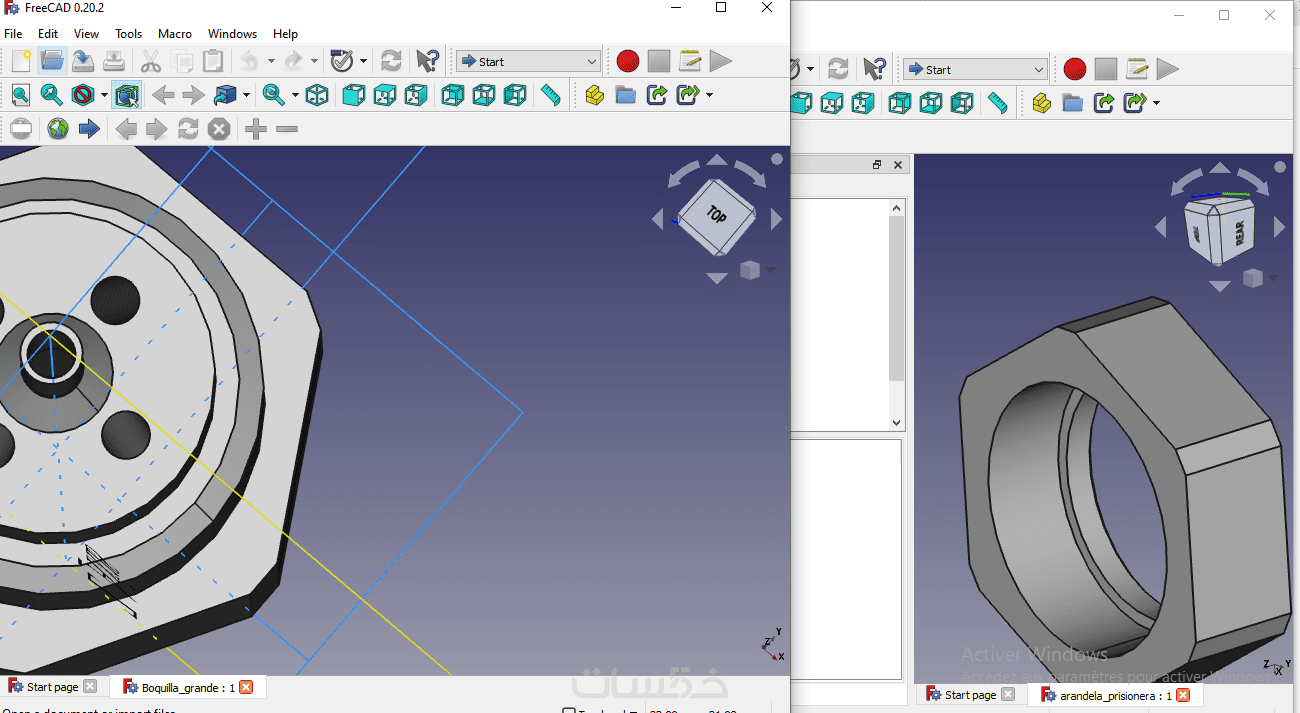Click the scissors Cut icon
Image resolution: width=1300 pixels, height=713 pixels.
[x=151, y=61]
